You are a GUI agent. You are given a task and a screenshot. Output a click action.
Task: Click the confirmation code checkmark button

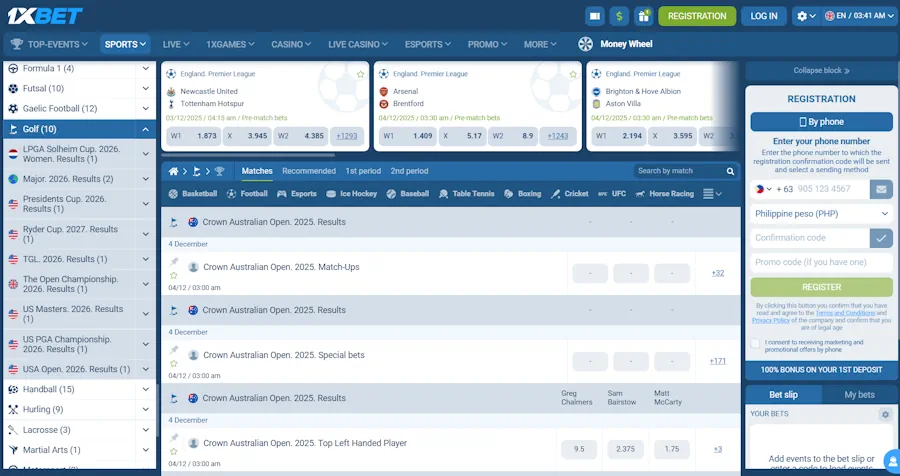pos(880,238)
